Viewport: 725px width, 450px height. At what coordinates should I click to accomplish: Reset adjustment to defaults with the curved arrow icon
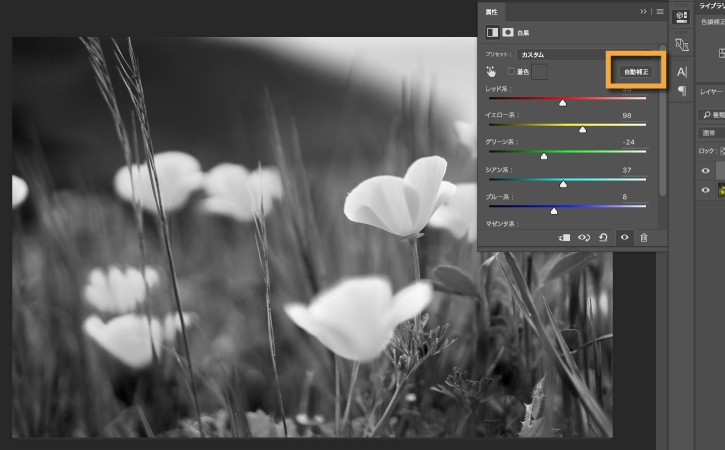coord(603,238)
